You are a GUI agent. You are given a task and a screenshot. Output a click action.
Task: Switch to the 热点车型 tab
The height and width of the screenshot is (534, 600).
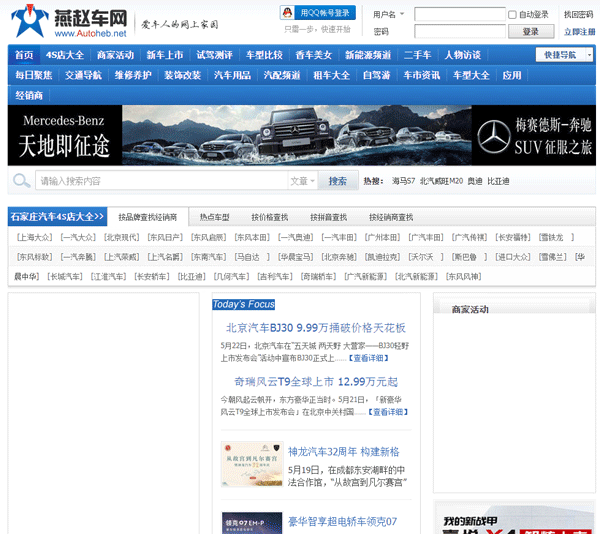[x=215, y=217]
